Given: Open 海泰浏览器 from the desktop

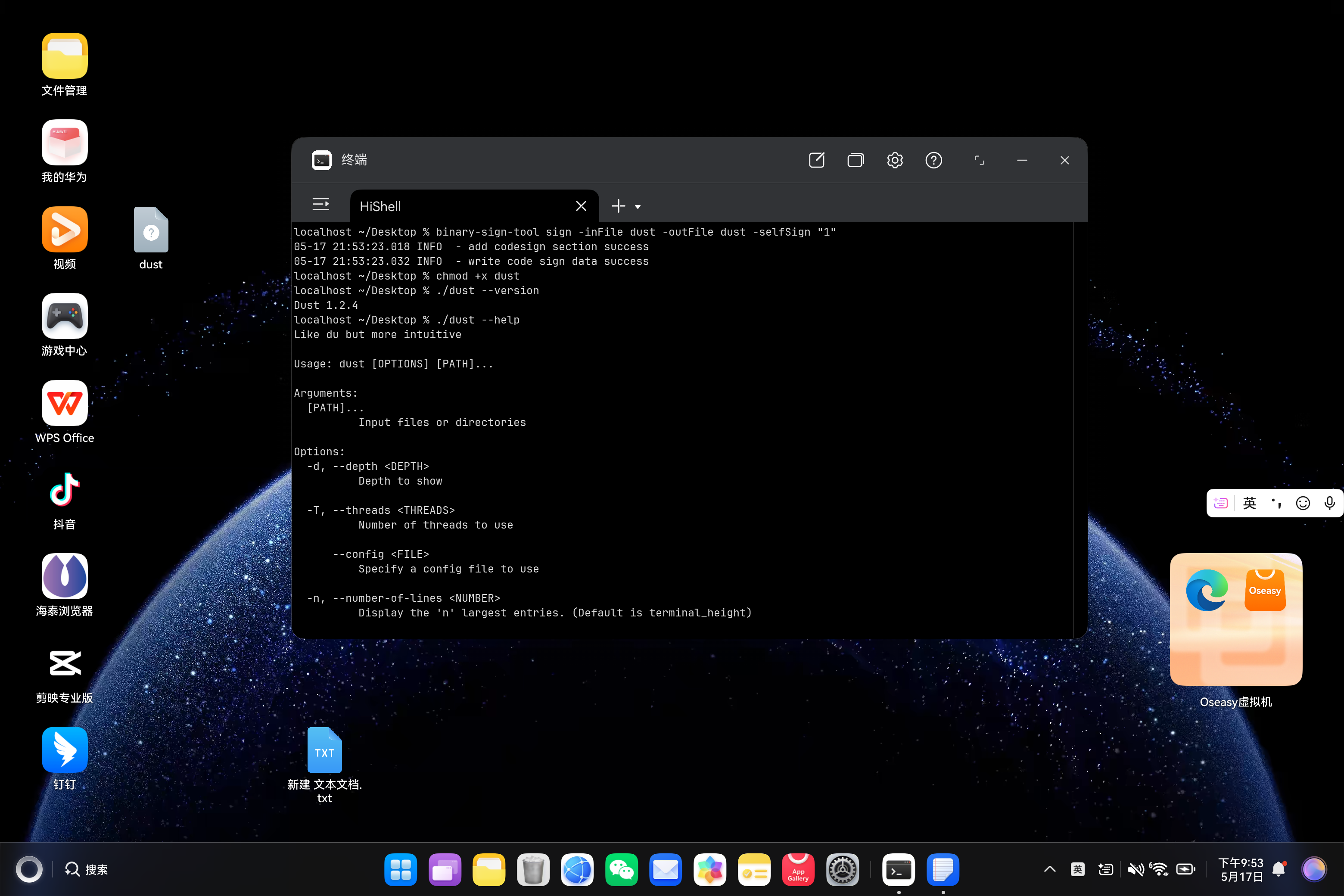Looking at the screenshot, I should (65, 576).
